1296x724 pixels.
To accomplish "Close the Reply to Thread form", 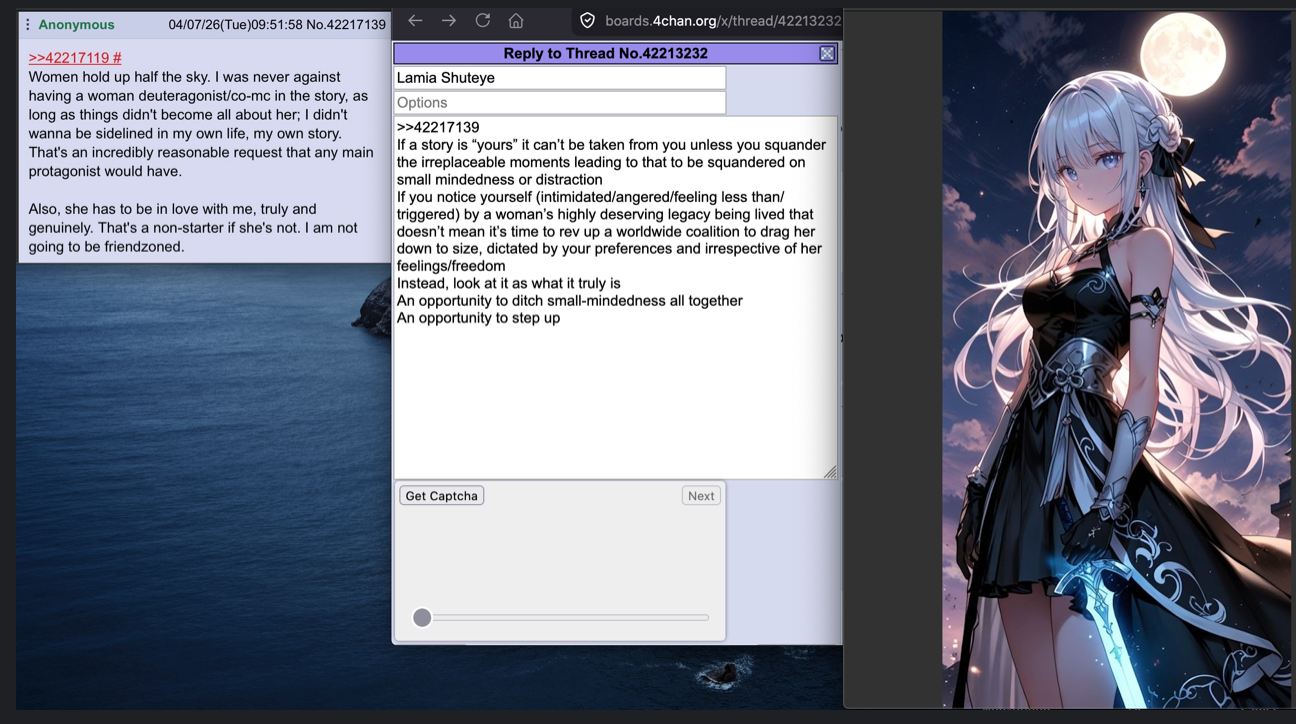I will click(x=827, y=54).
